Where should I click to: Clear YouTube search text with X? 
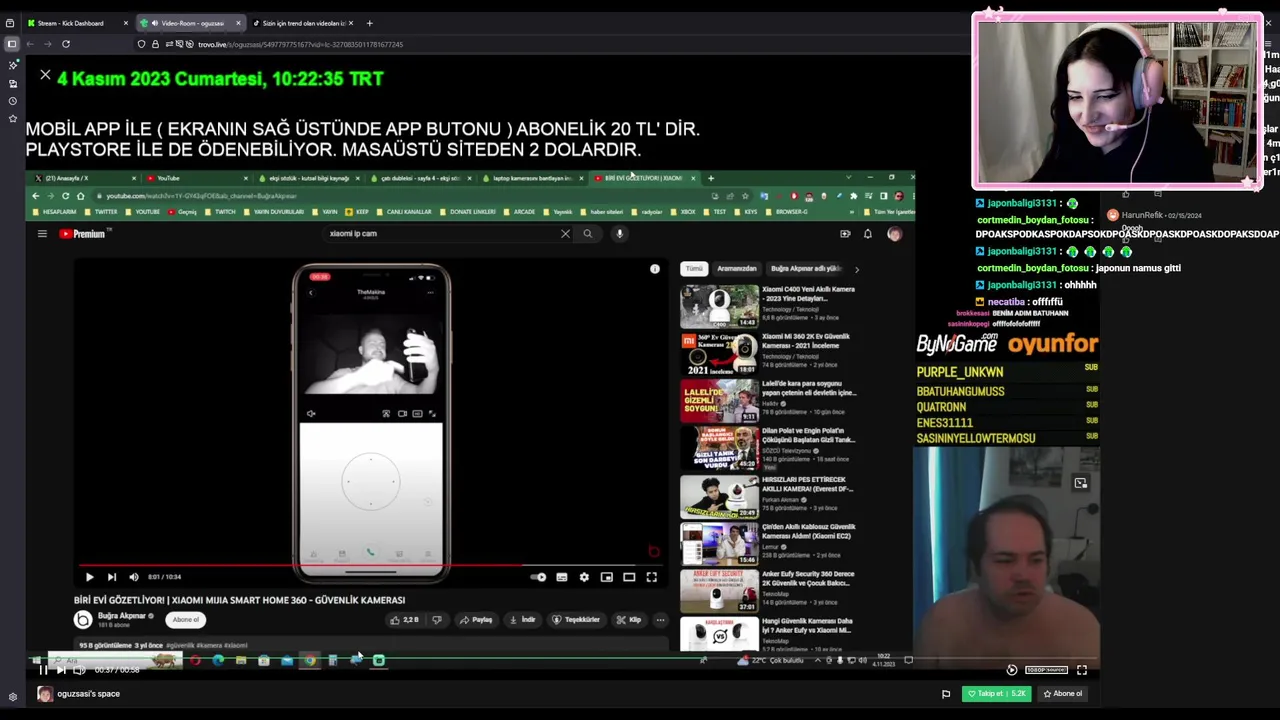point(565,234)
